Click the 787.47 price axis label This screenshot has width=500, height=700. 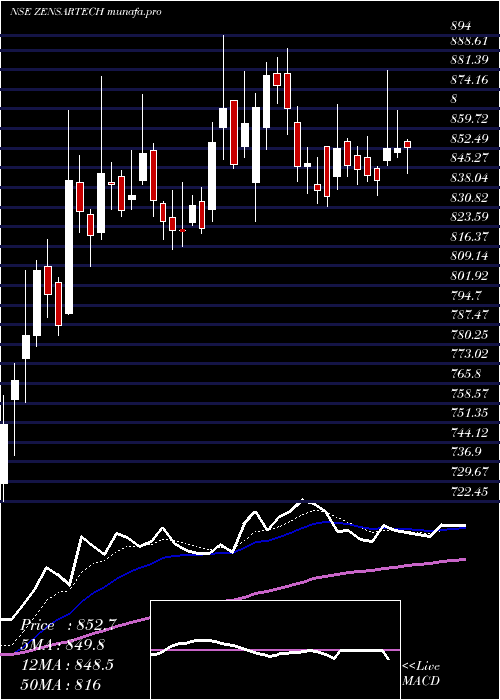469,315
